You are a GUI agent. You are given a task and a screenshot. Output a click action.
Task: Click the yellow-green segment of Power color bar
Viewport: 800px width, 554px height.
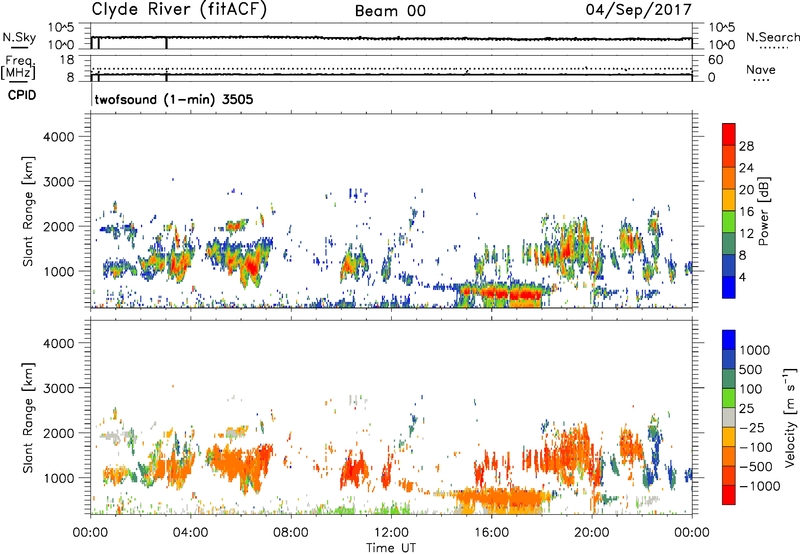tap(729, 222)
